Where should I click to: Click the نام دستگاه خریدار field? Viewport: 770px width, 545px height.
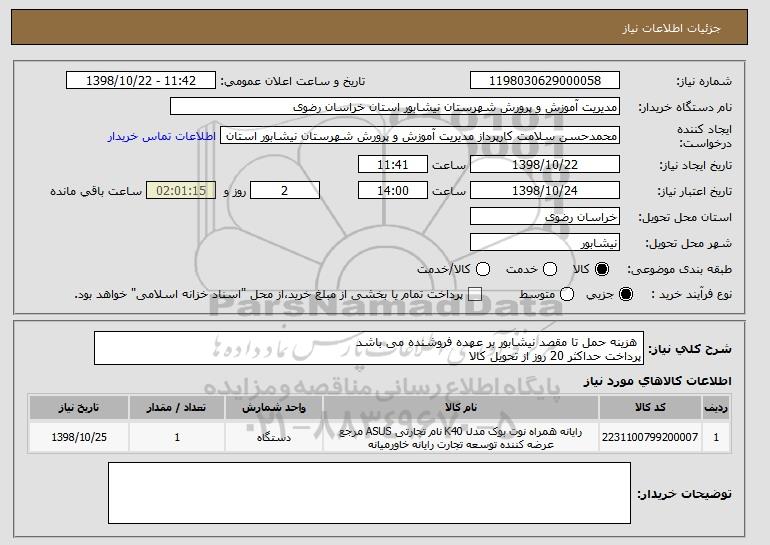[x=395, y=107]
